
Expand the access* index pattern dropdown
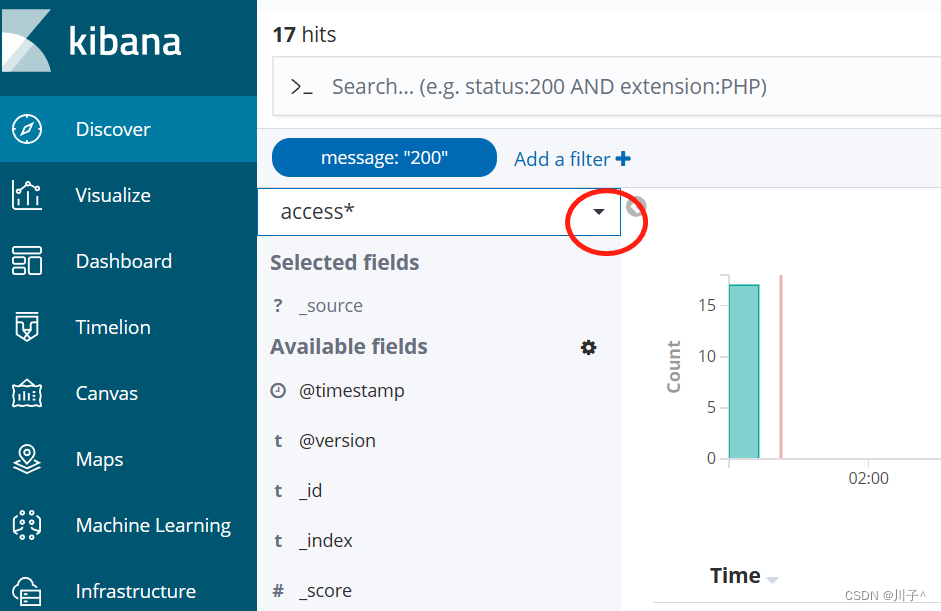pyautogui.click(x=599, y=212)
